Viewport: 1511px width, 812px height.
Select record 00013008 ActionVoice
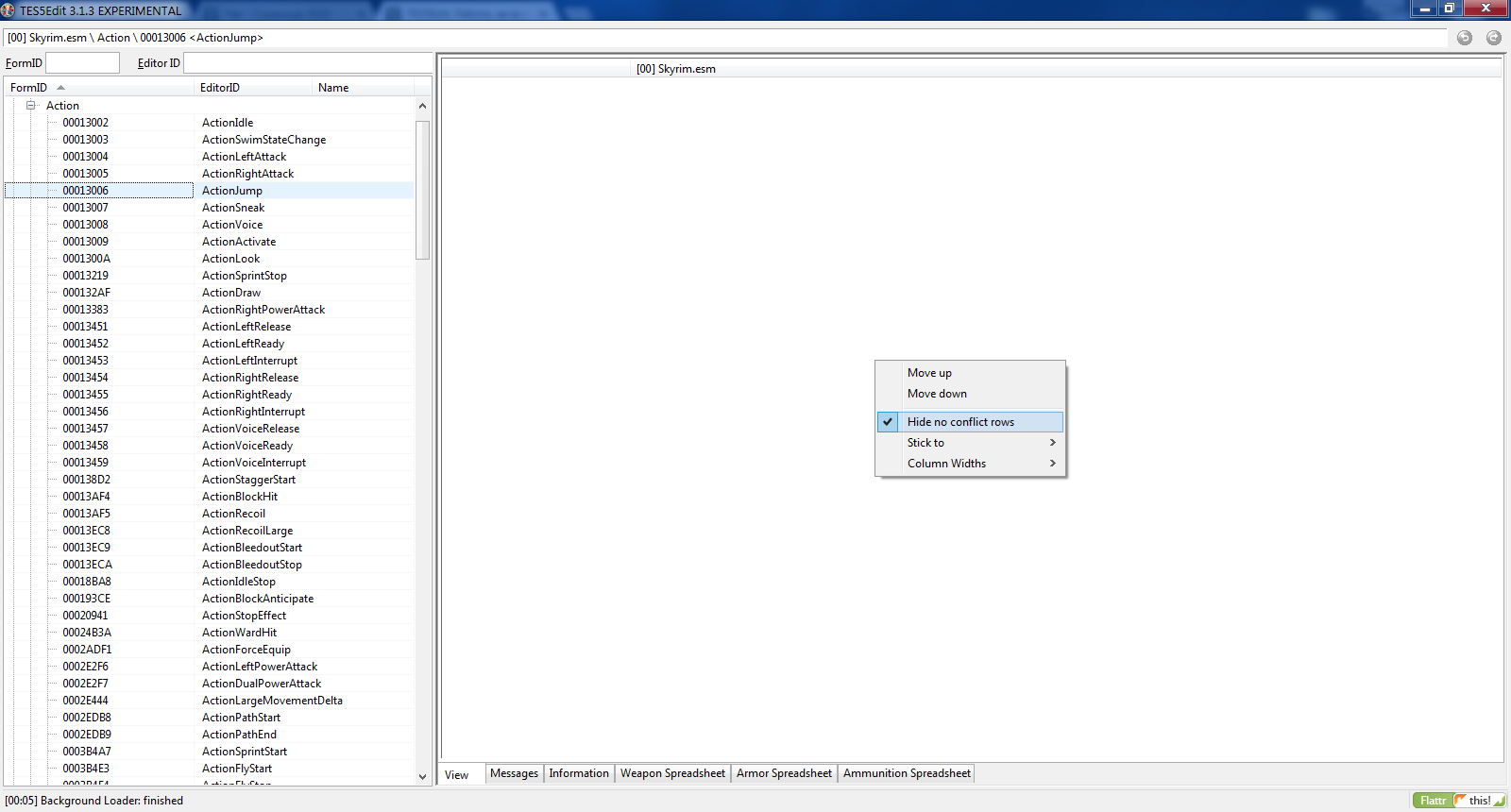coord(209,225)
